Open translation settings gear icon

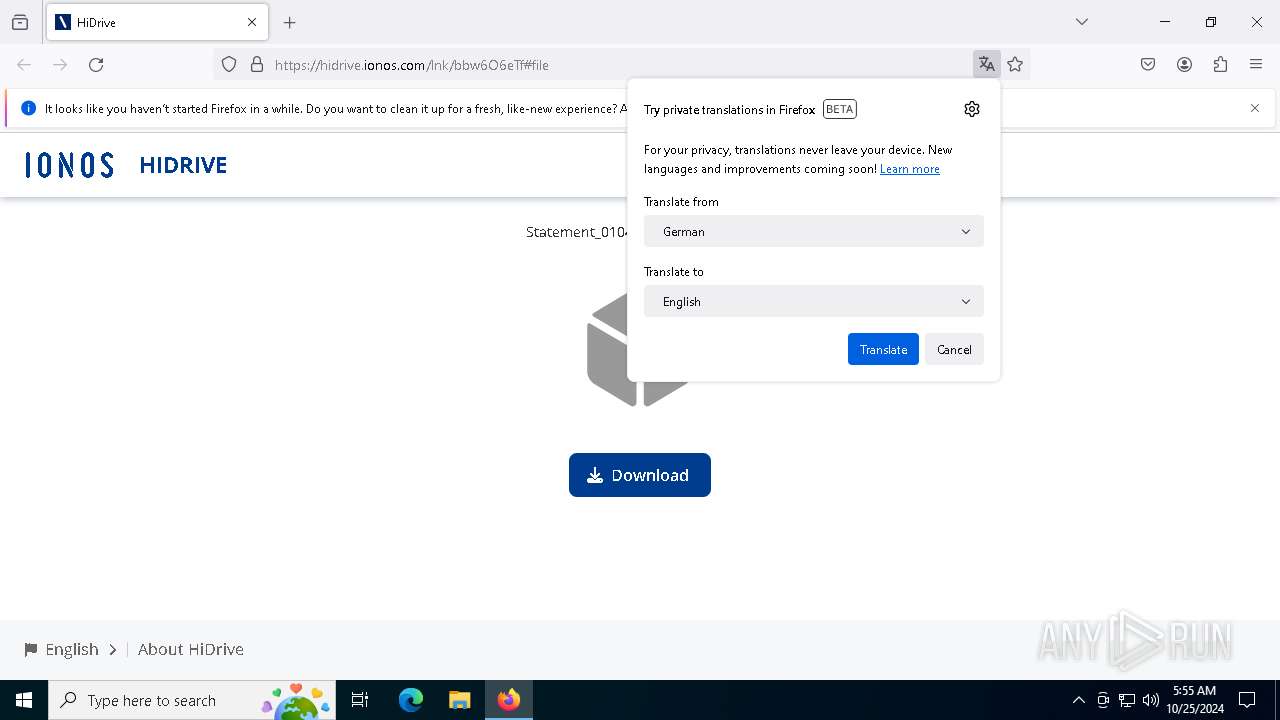click(972, 109)
